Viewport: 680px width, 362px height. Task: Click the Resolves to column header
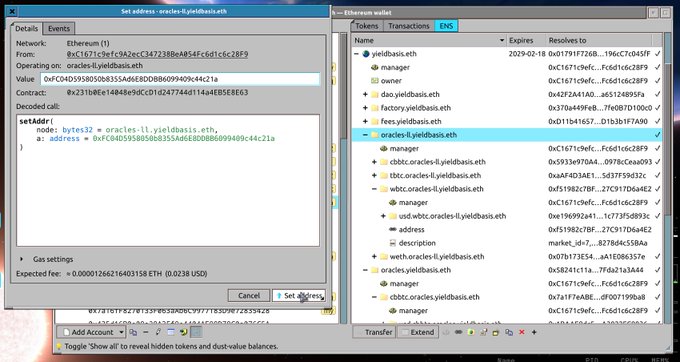click(x=598, y=40)
